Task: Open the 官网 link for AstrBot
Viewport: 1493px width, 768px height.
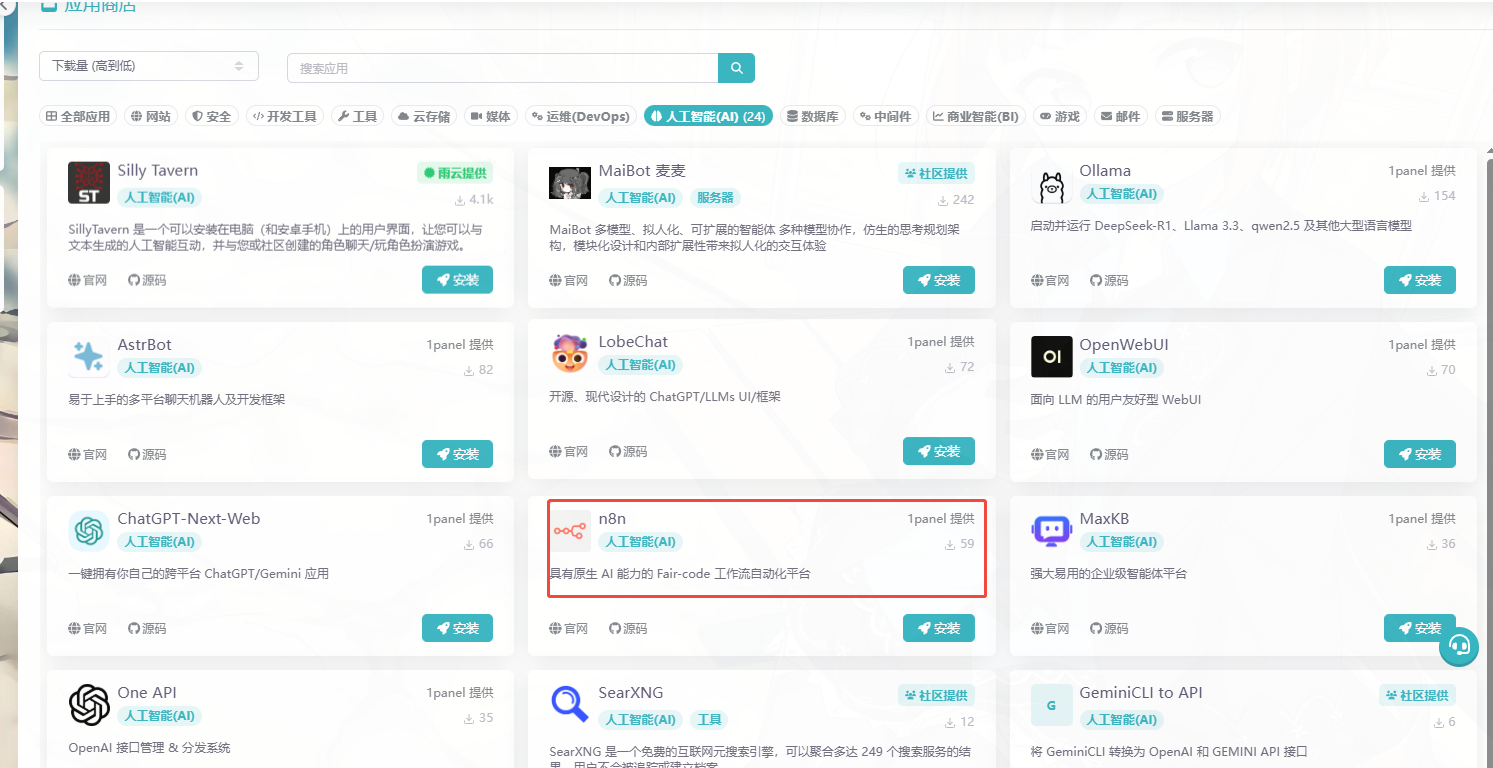Action: pyautogui.click(x=88, y=454)
